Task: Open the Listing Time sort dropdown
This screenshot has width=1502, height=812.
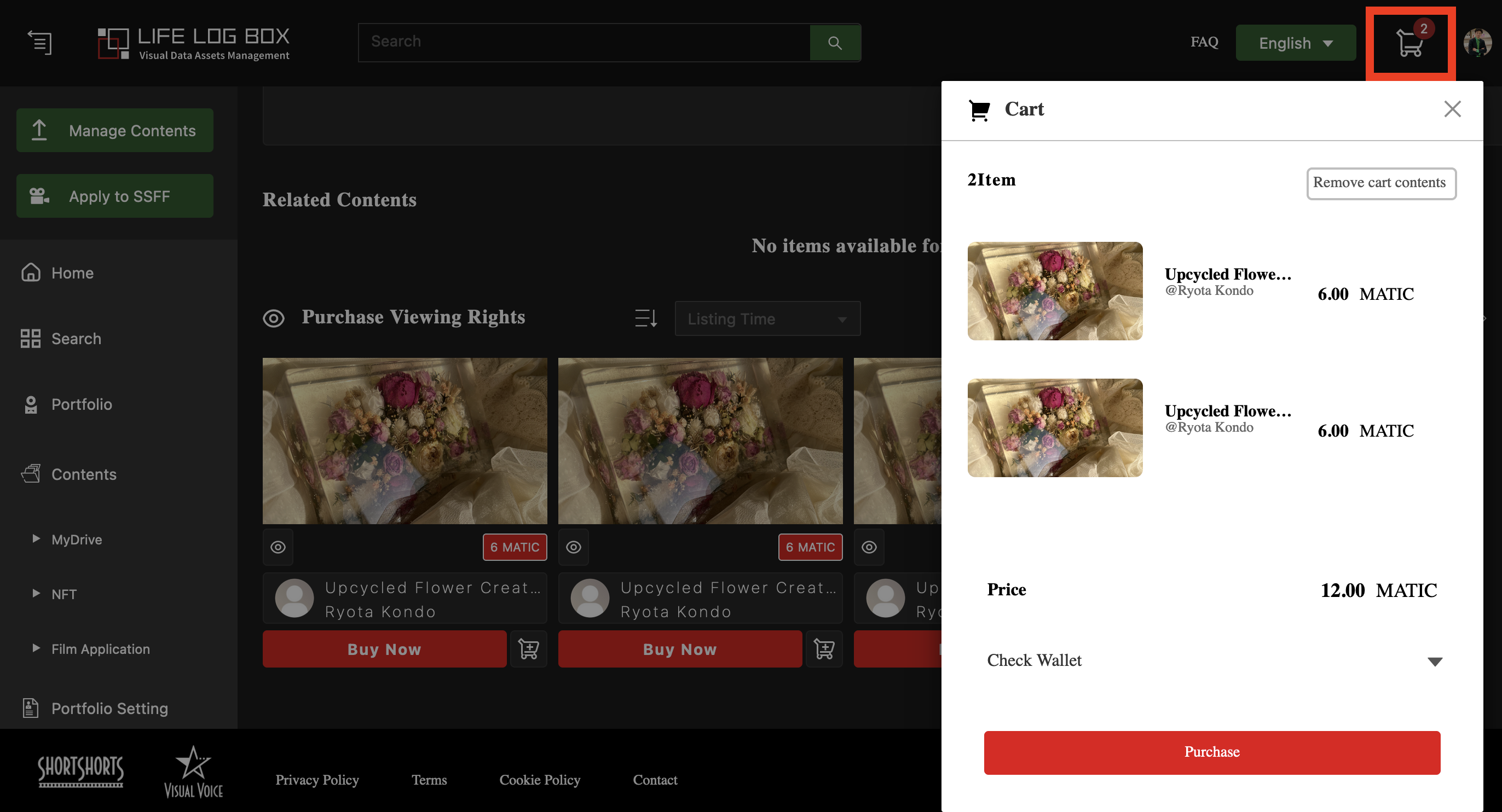Action: (x=767, y=319)
